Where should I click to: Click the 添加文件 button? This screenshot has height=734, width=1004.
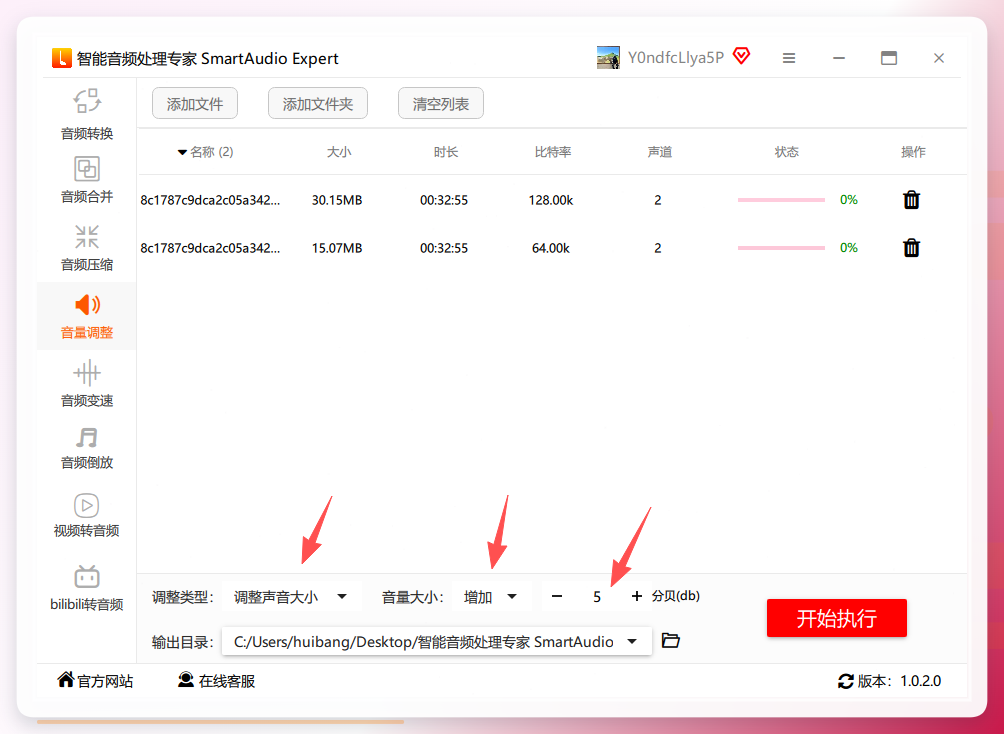(x=195, y=104)
